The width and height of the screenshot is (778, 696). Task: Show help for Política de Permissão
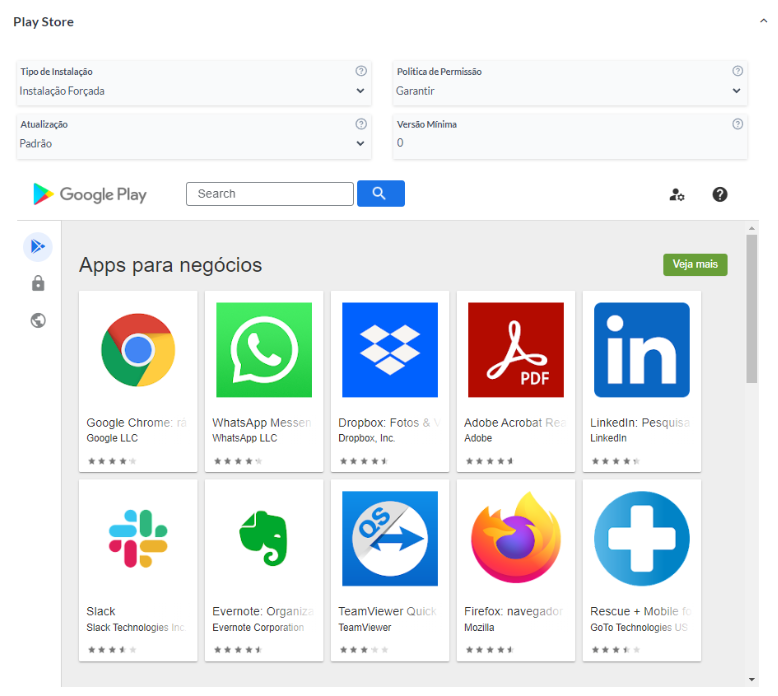pos(738,71)
